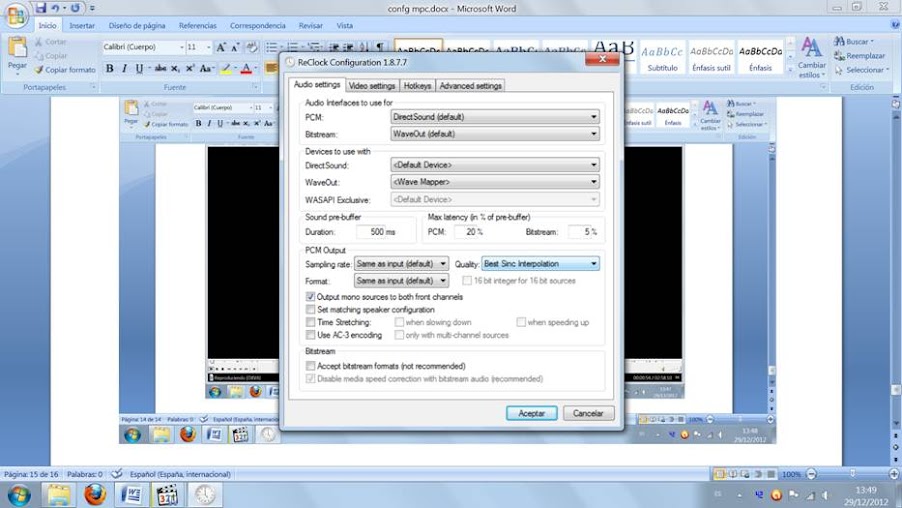Screen dimensions: 902x508
Task: Open the Windows Start menu orb
Action: tap(19, 495)
